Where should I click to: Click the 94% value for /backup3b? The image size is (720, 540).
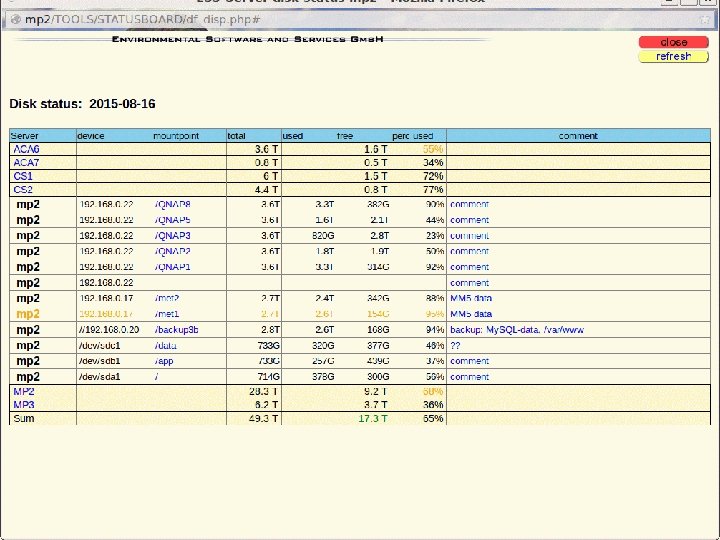tap(435, 330)
